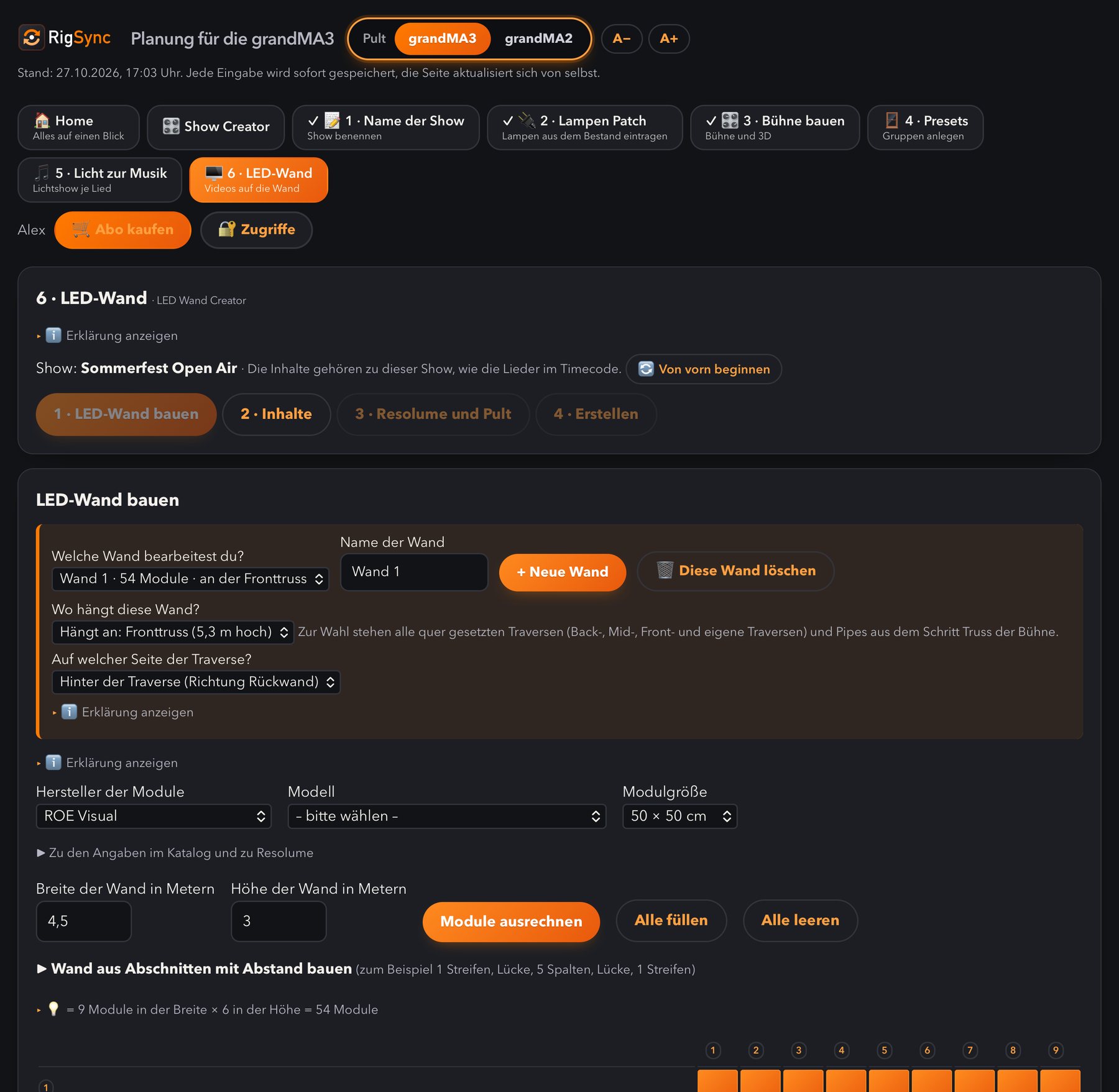Click the trash icon to delete this wall

(665, 571)
